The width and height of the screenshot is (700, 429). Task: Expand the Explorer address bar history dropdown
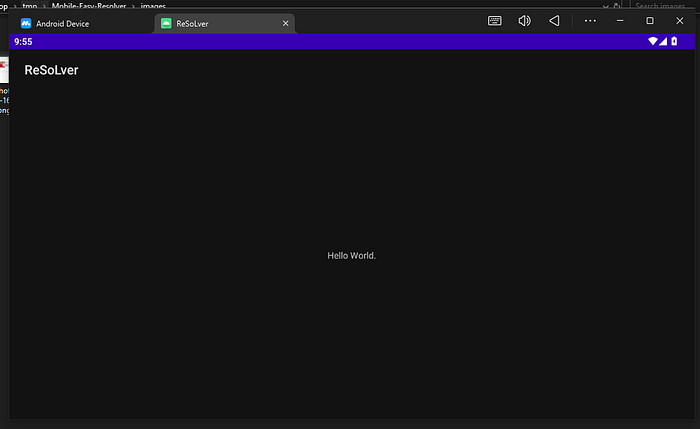605,6
